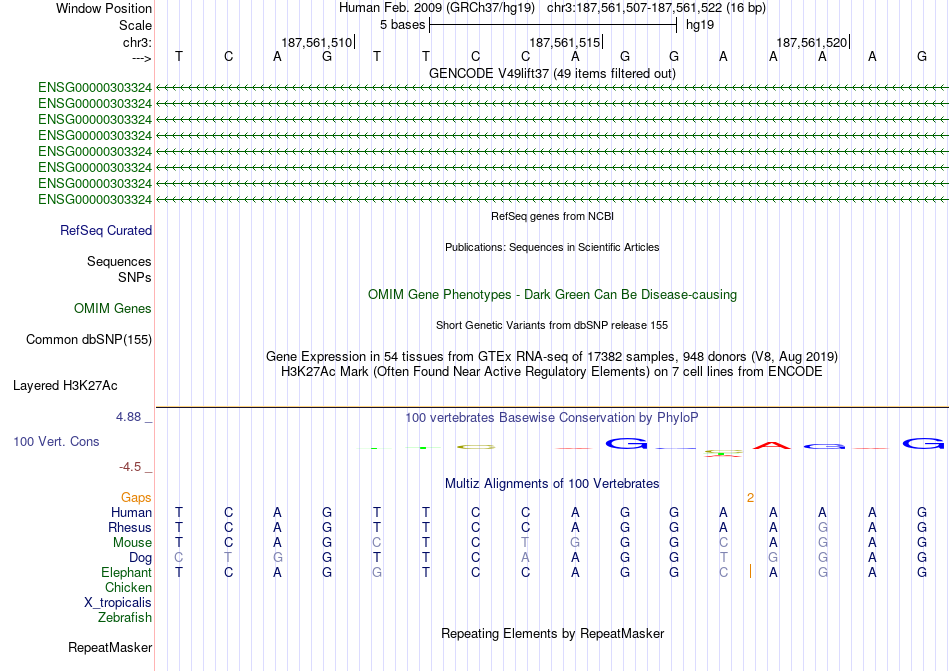Click the orange 'Gaps' row label
The image size is (950, 671).
click(x=136, y=498)
